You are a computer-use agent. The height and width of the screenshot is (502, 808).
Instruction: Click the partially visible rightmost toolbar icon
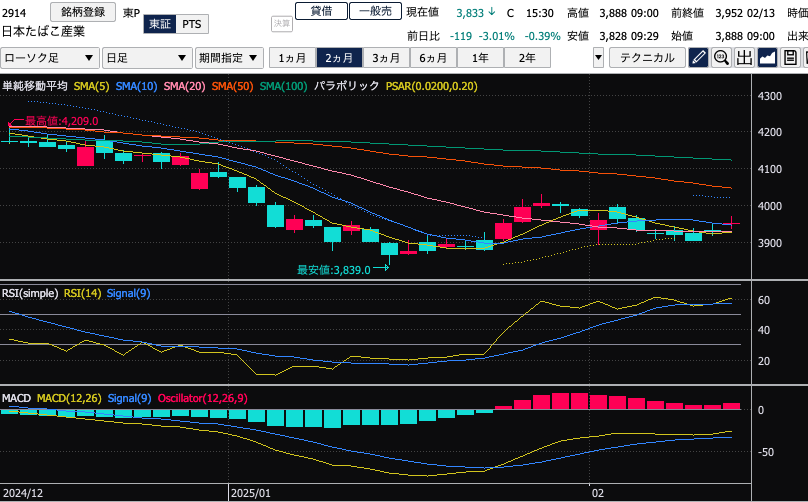tap(805, 58)
